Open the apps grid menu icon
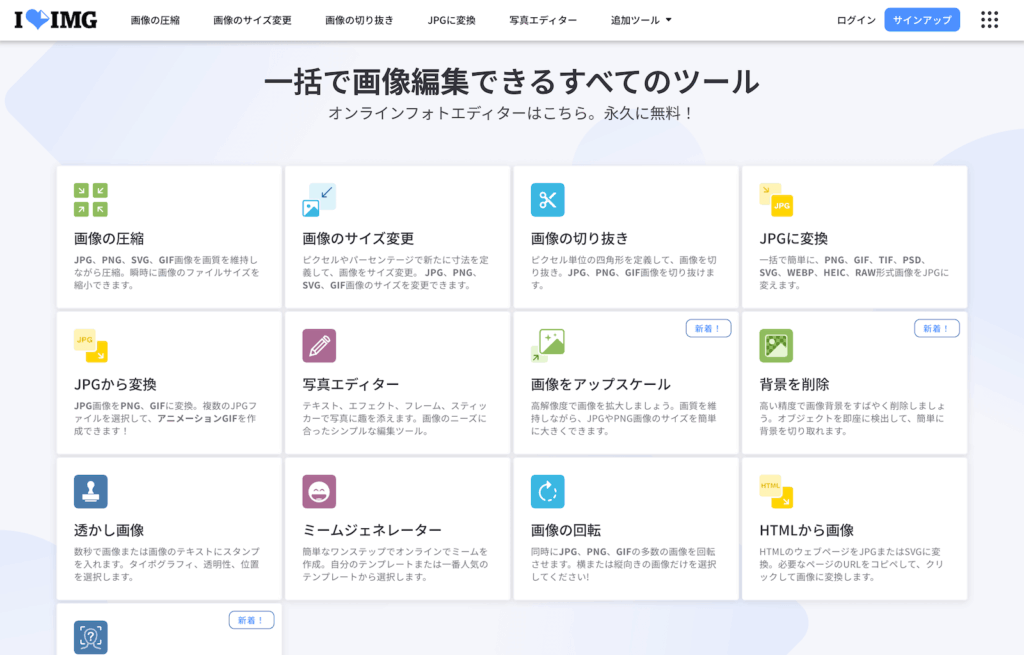This screenshot has height=655, width=1024. click(989, 20)
